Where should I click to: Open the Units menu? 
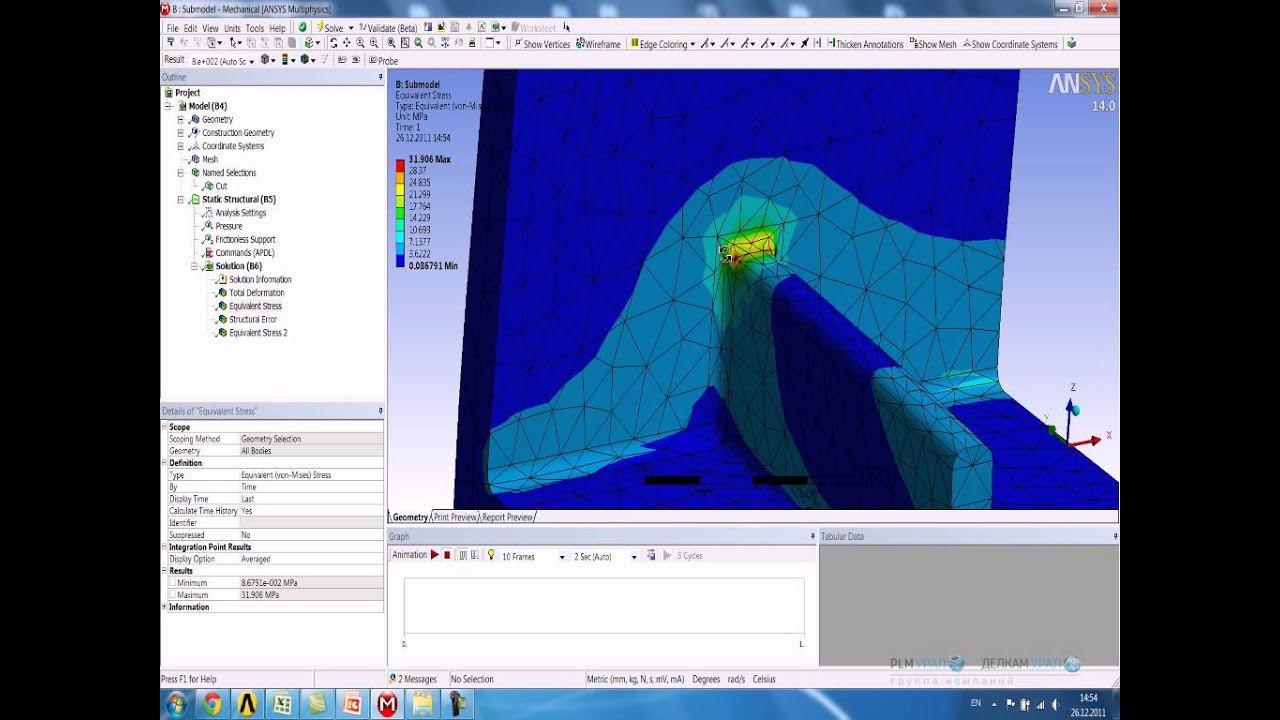232,28
